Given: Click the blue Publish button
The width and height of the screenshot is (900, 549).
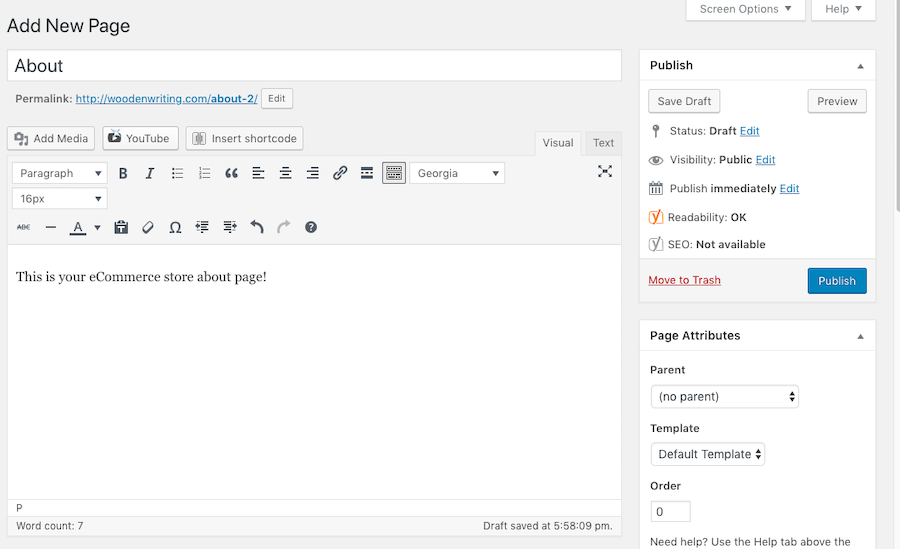Looking at the screenshot, I should coord(837,281).
